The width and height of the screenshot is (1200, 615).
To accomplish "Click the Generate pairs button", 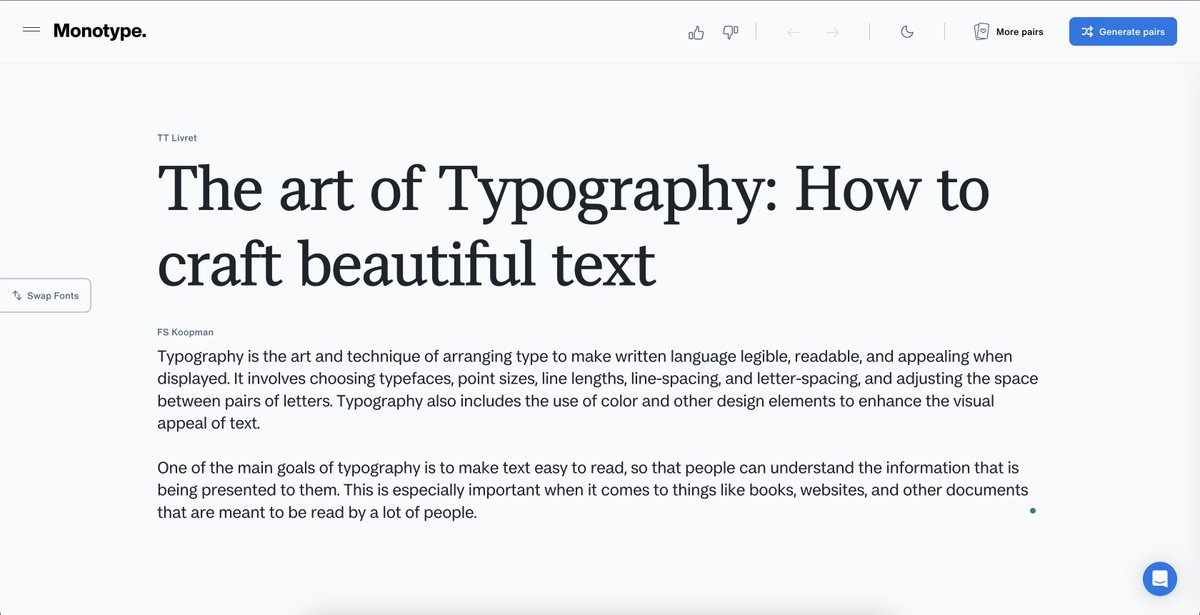I will pos(1123,32).
